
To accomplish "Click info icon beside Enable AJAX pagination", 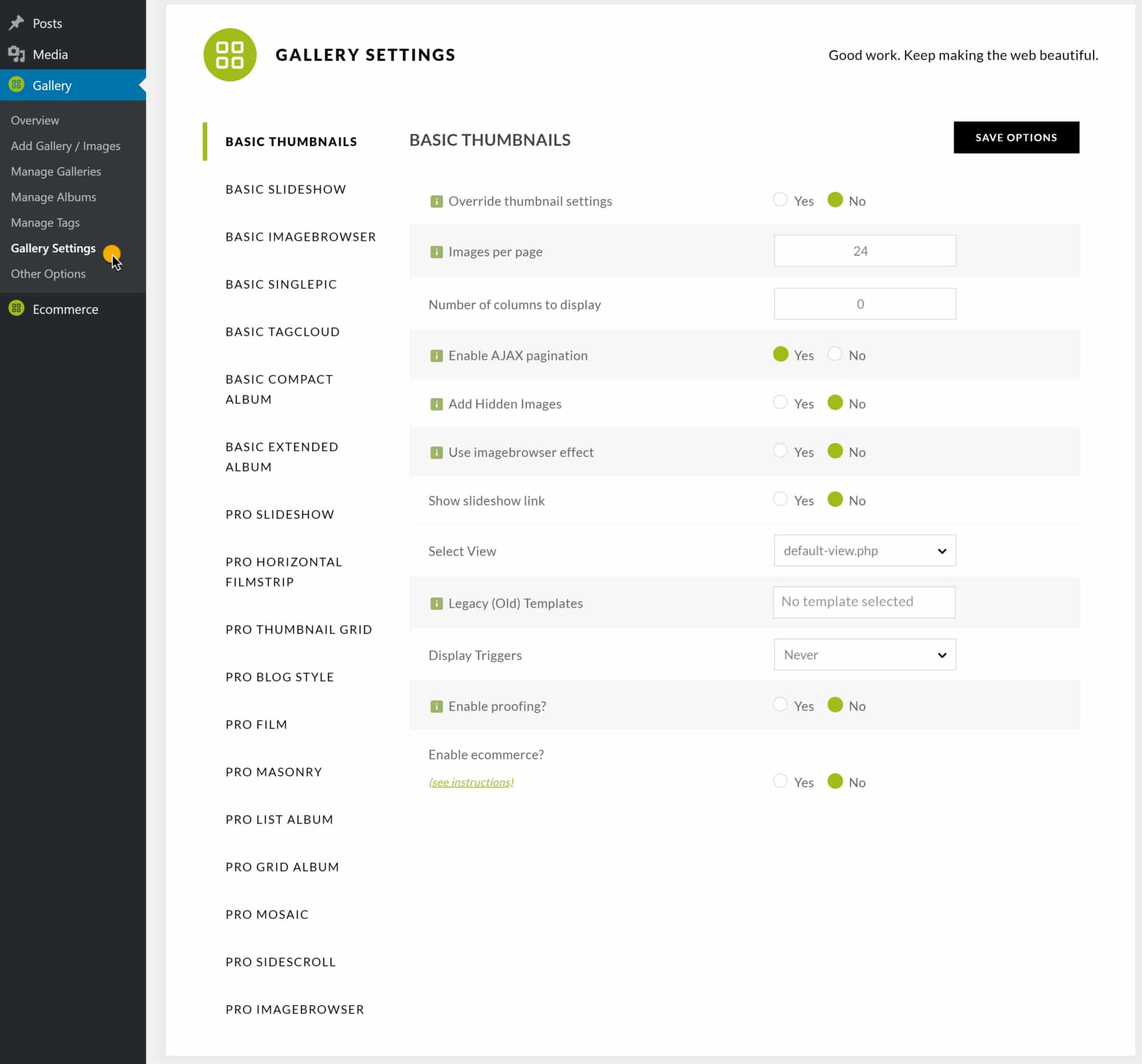I will 436,356.
